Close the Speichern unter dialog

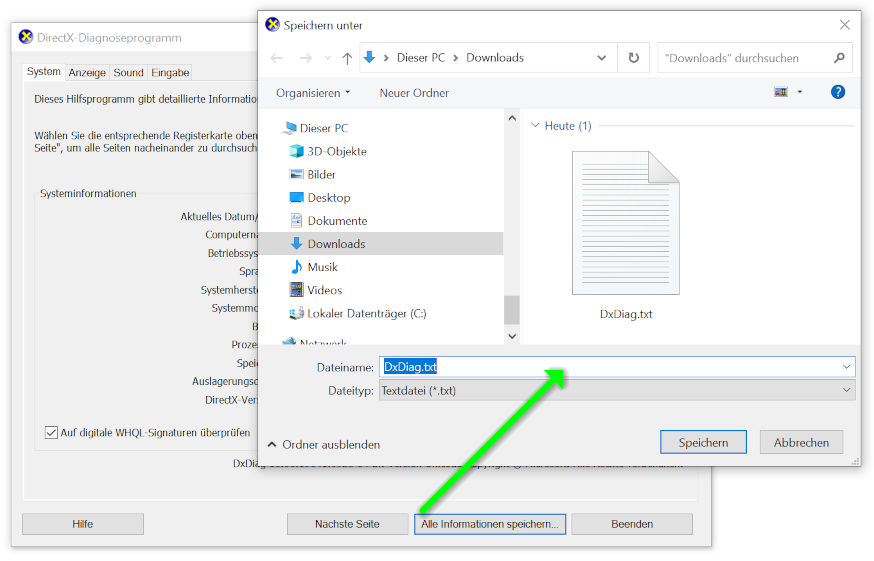(844, 25)
